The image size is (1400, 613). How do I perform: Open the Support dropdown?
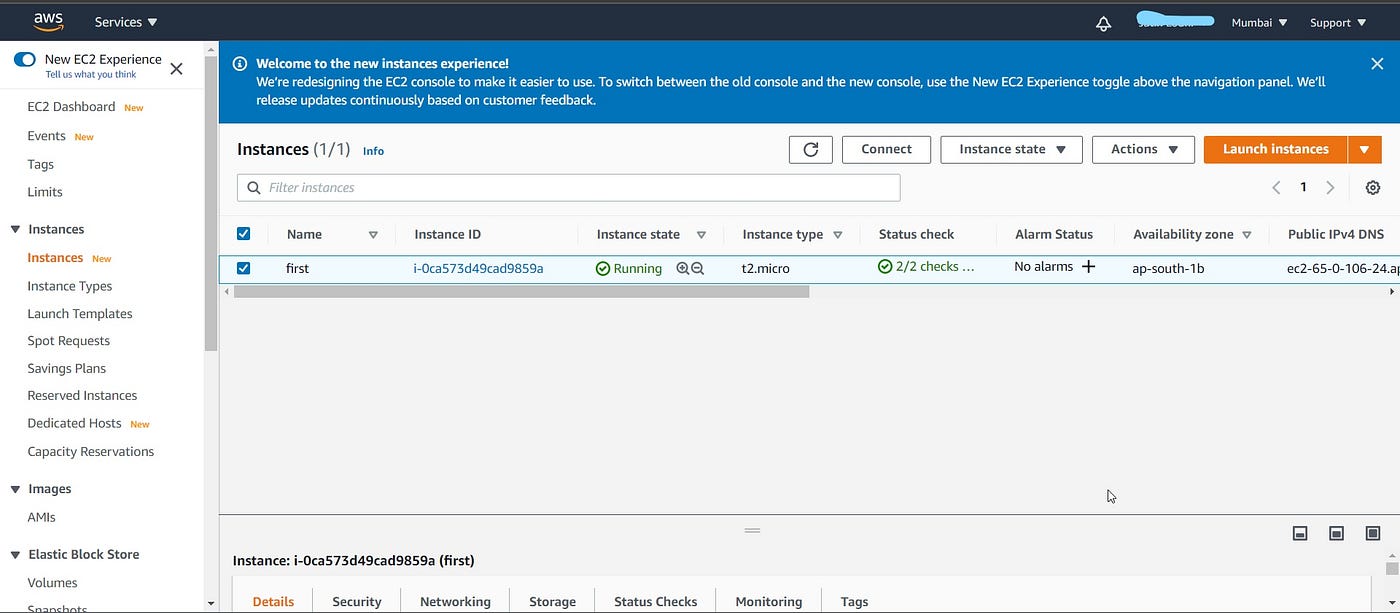pyautogui.click(x=1338, y=23)
